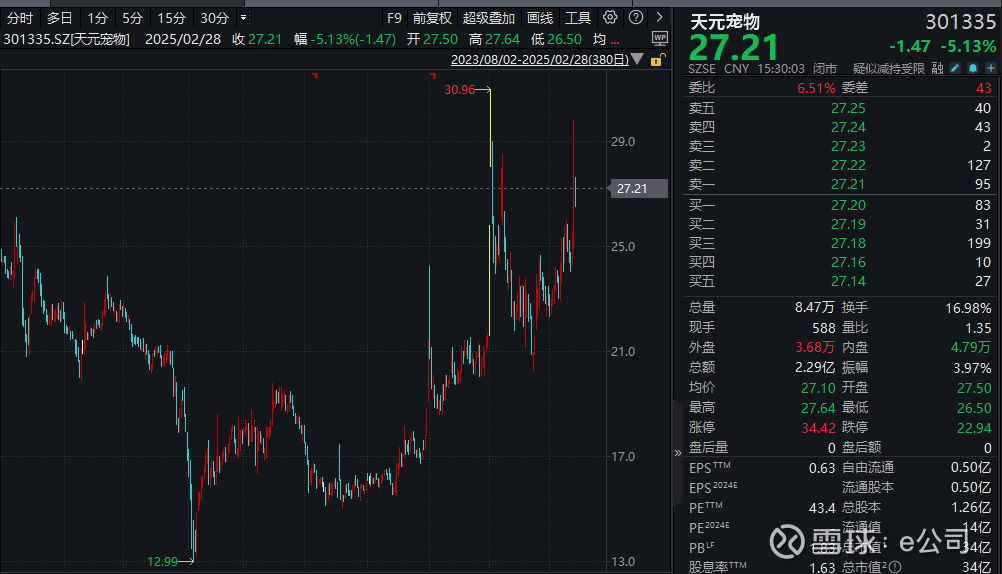The image size is (1002, 574).
Task: Click the 卖三 price 27.23
Action: [x=848, y=146]
